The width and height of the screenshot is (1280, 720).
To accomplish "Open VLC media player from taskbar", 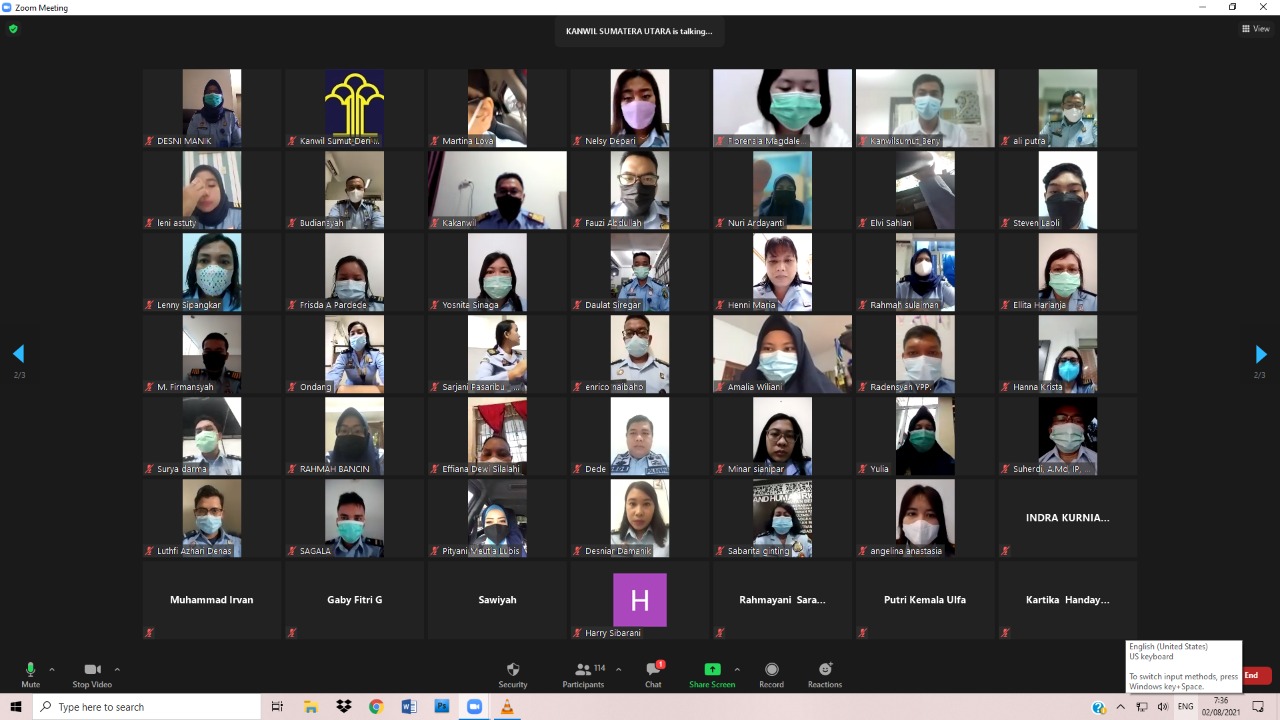I will point(506,707).
